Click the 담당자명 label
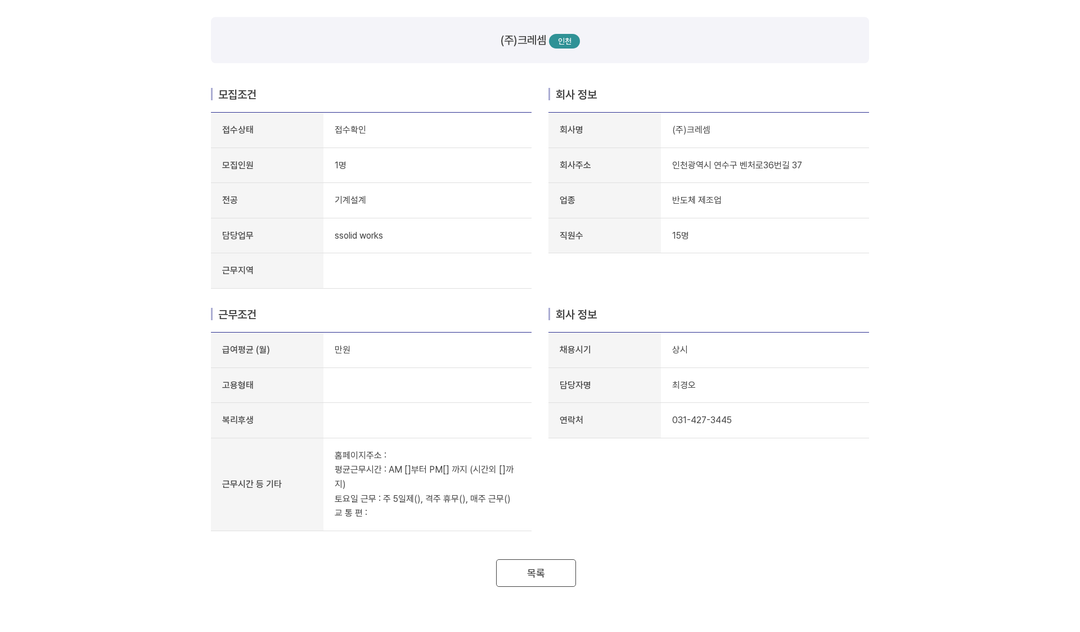Screen dimensions: 1080x632 575,385
